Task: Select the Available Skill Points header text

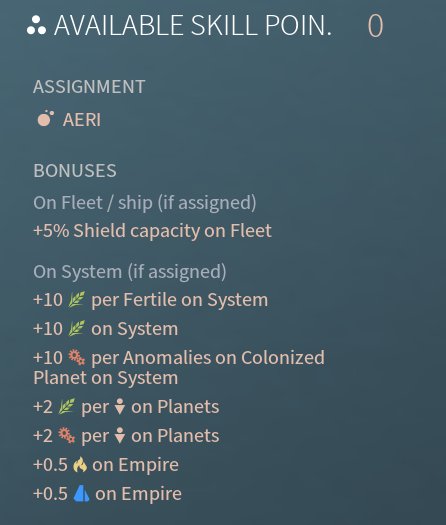Action: [x=193, y=25]
